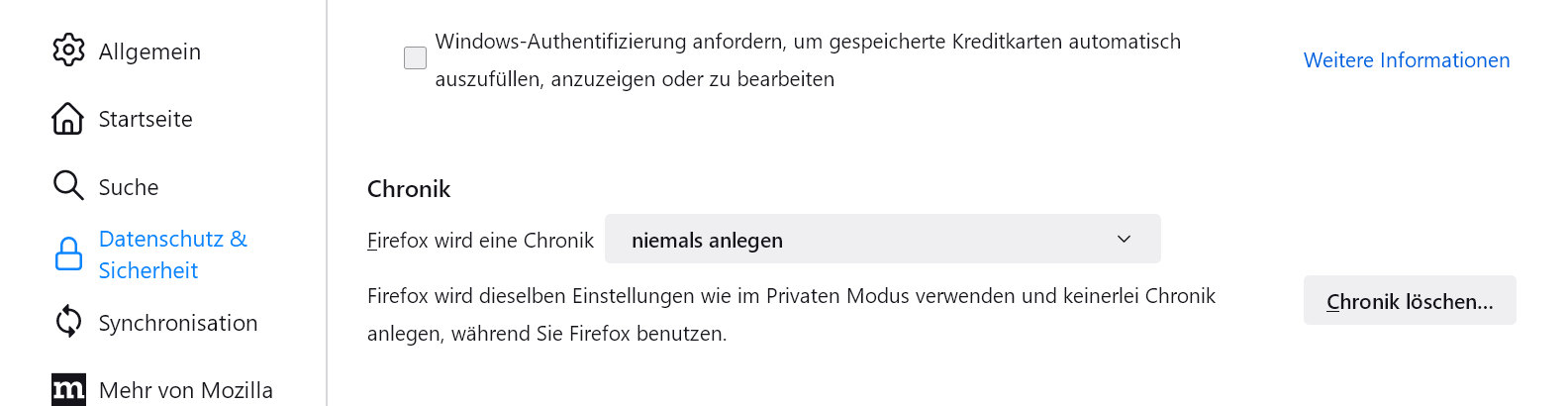Select the magnifying glass Suche icon
The image size is (1568, 406).
pyautogui.click(x=67, y=186)
